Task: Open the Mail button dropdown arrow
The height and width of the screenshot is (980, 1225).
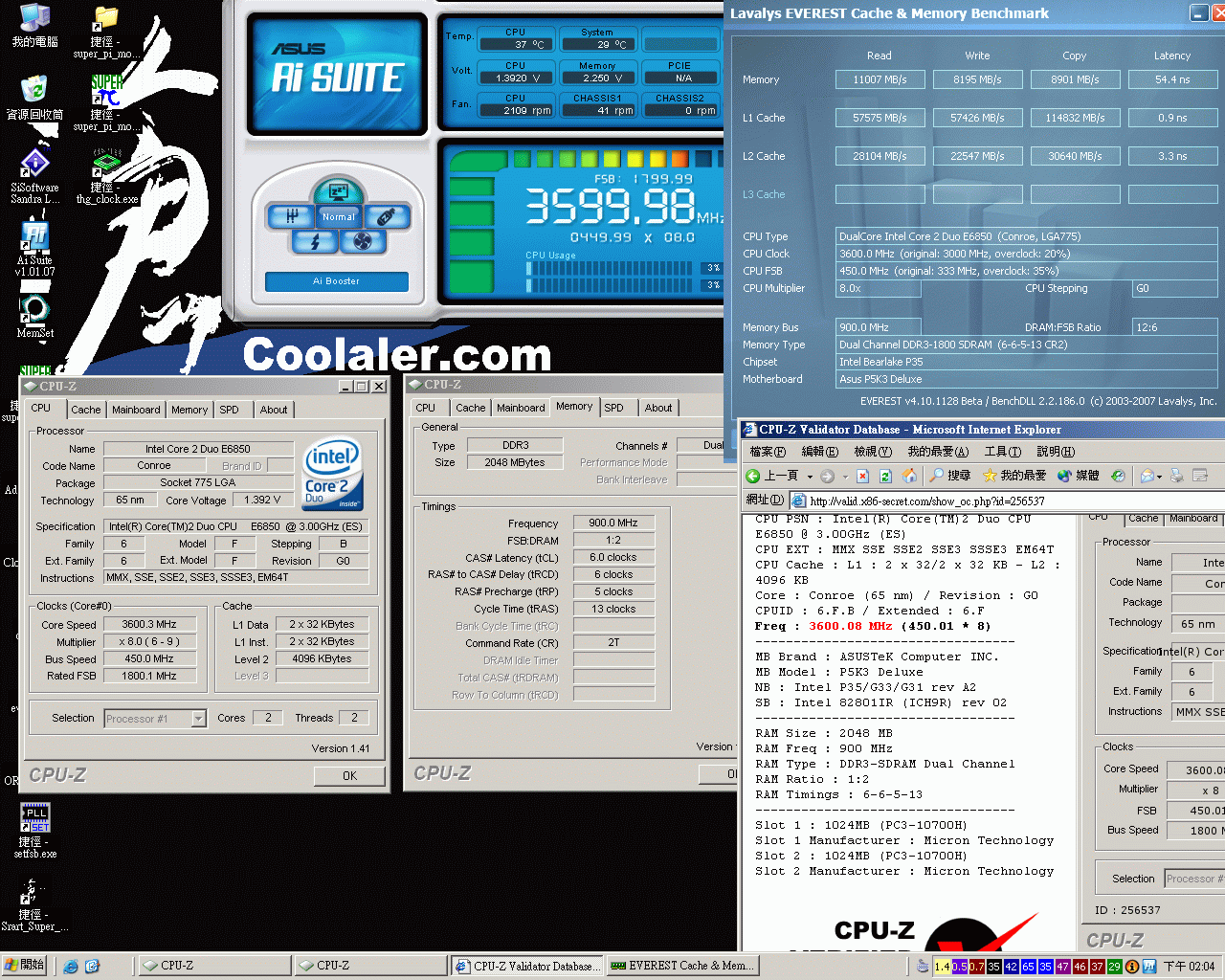Action: [x=1160, y=476]
